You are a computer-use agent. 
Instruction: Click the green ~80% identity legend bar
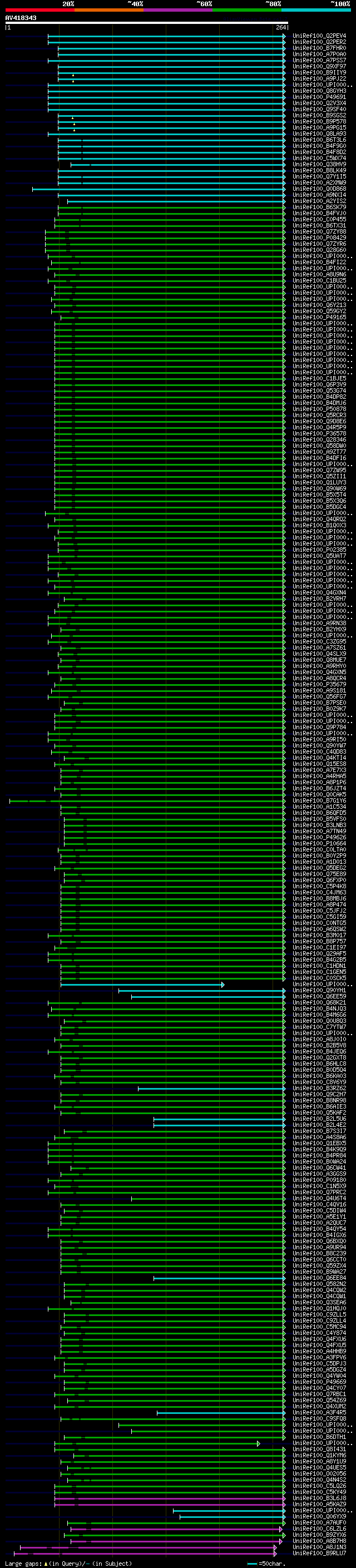coord(247,11)
